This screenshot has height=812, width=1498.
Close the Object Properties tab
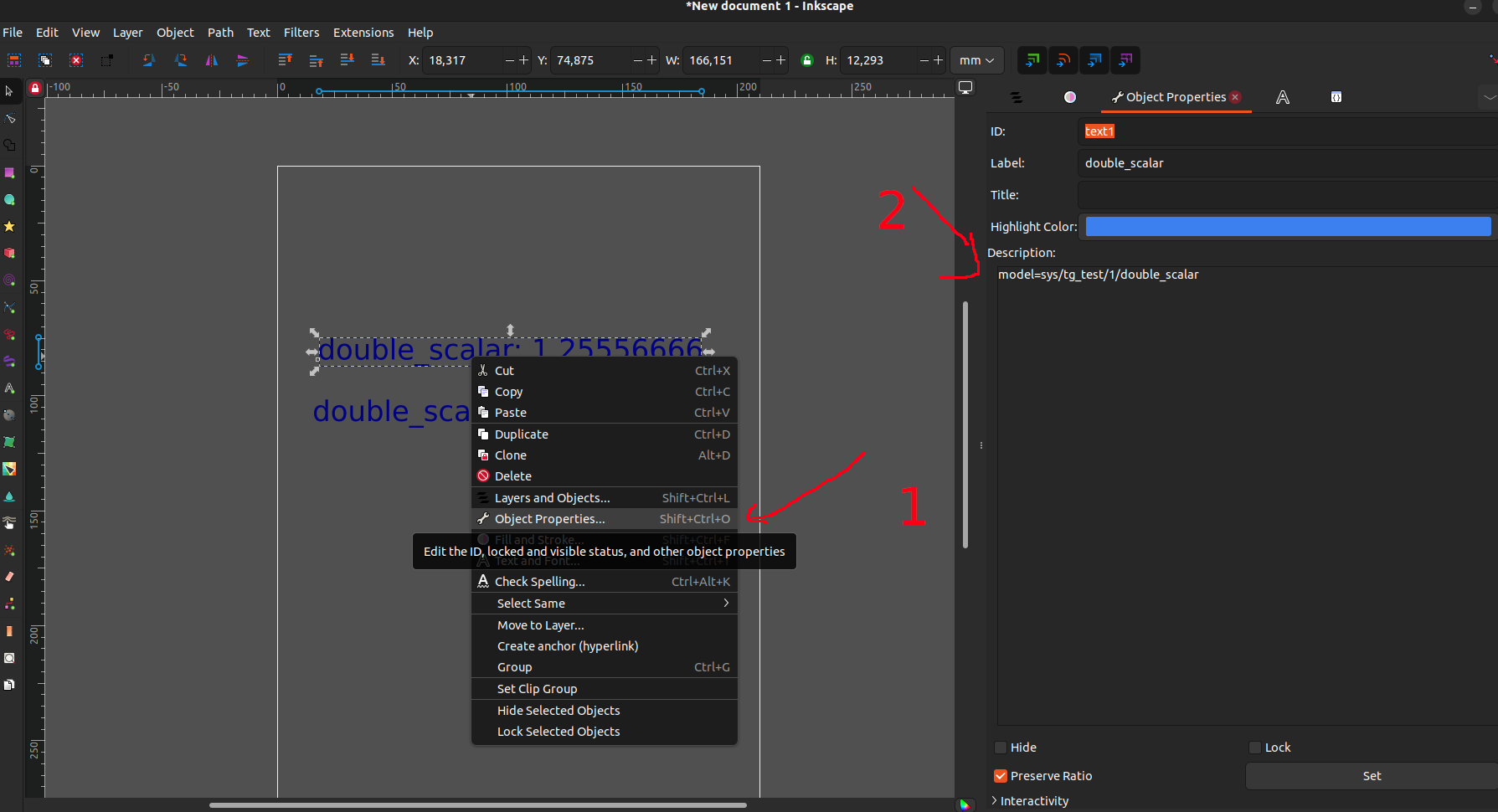click(x=1235, y=97)
